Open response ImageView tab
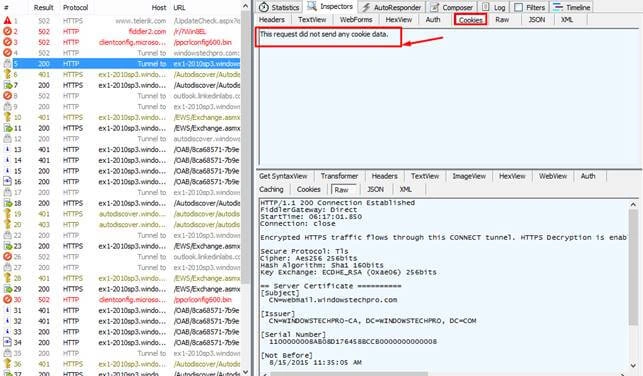 (469, 176)
